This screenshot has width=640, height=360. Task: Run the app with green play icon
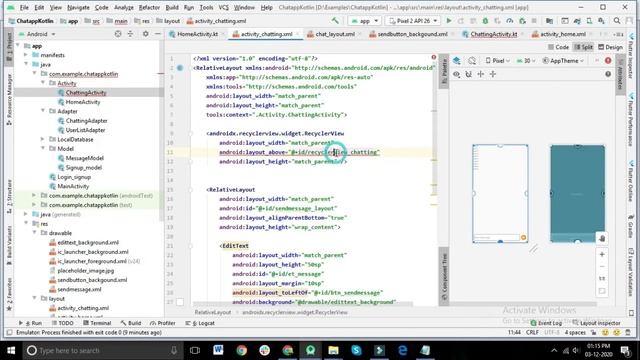(449, 20)
